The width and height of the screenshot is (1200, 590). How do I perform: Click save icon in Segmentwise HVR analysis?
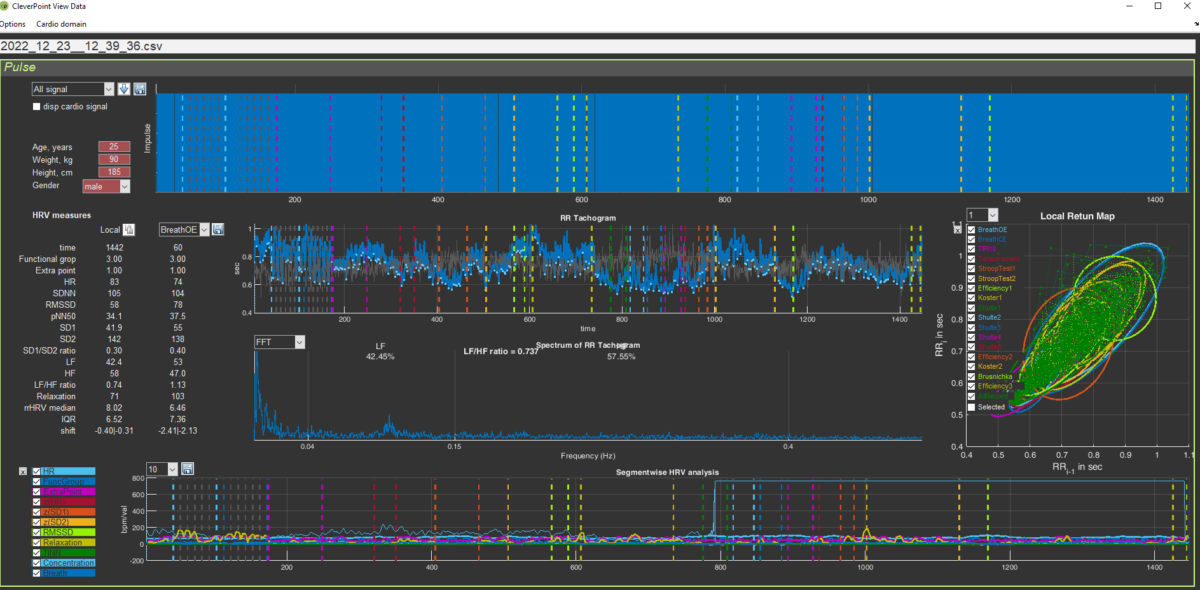pyautogui.click(x=187, y=469)
